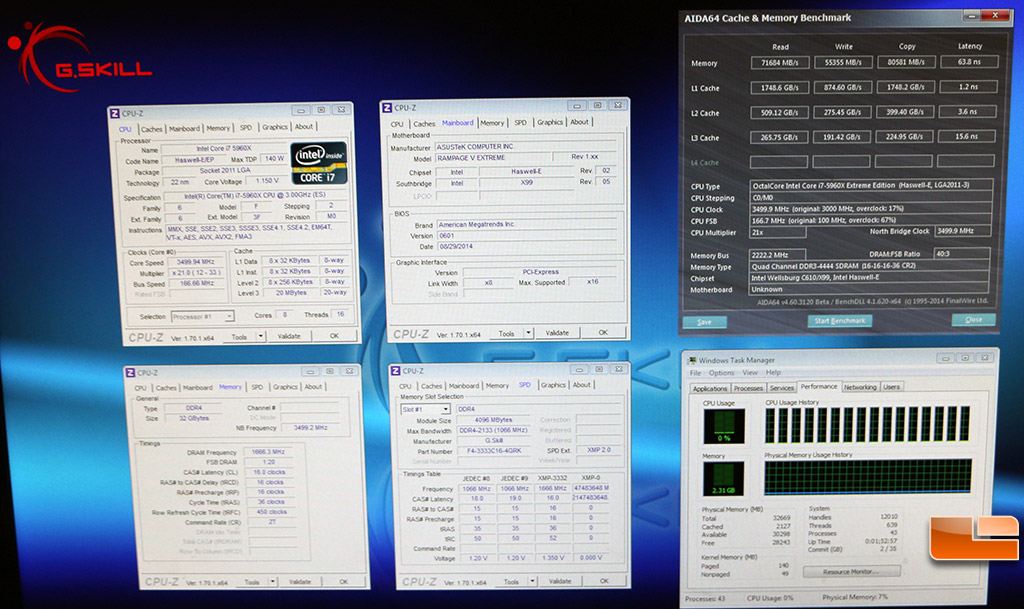Click the Intel Core i7 logo badge
The image size is (1024, 609).
(319, 163)
